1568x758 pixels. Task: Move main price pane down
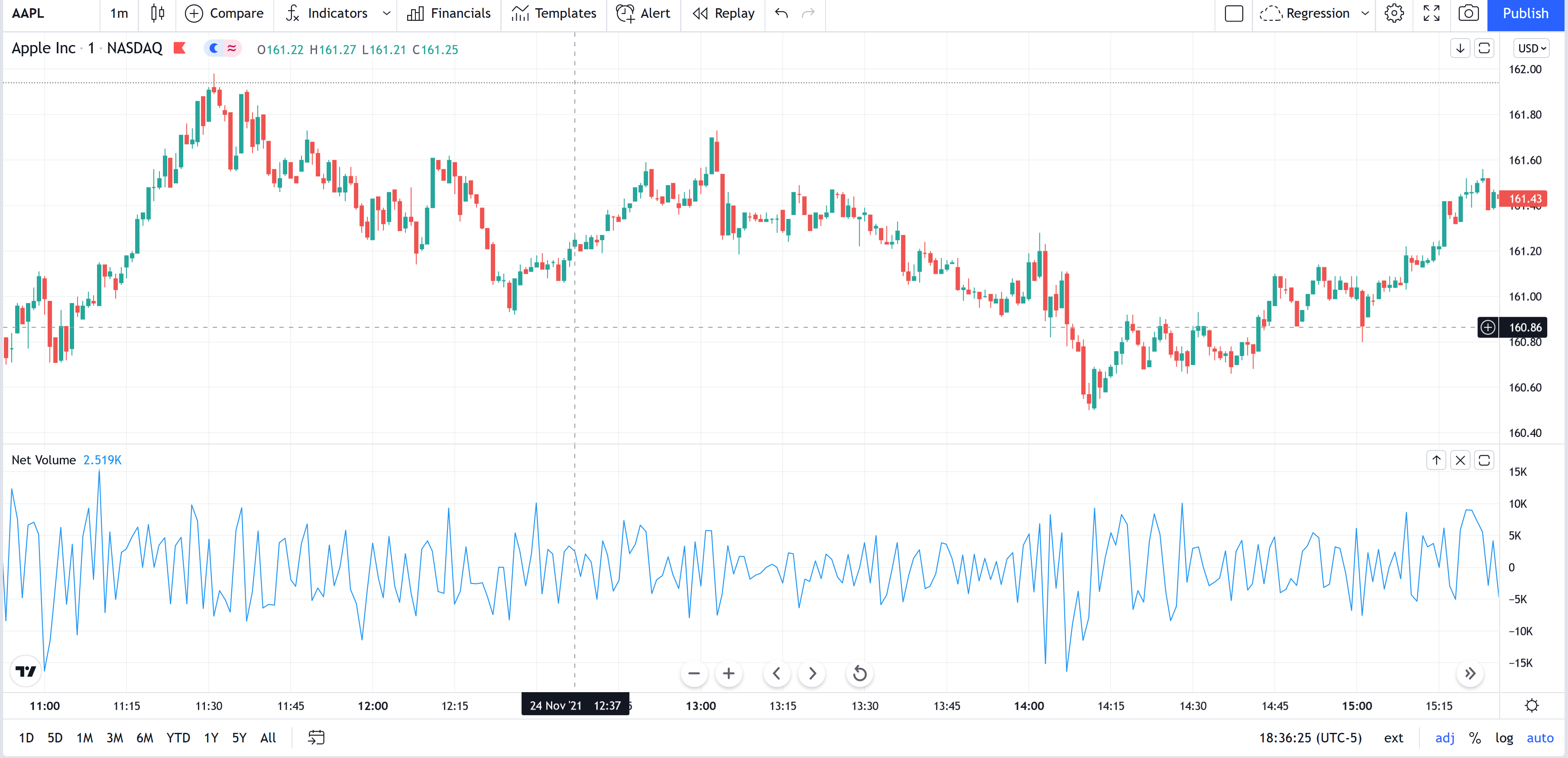click(1460, 48)
